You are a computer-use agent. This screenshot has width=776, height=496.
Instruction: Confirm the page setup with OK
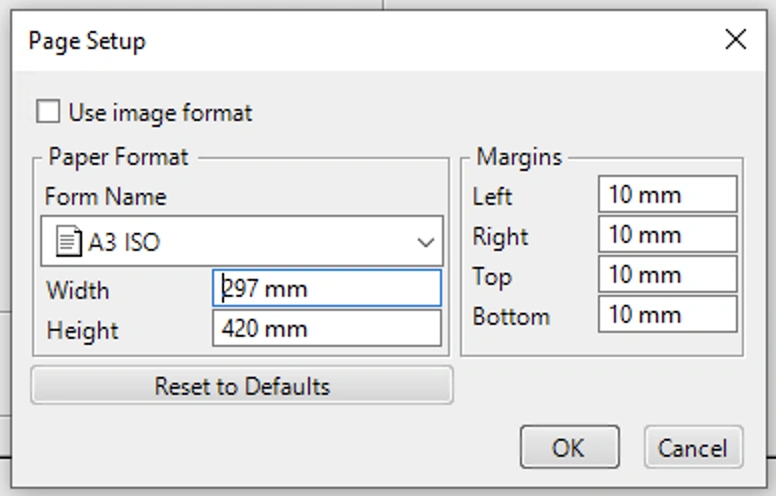[569, 447]
